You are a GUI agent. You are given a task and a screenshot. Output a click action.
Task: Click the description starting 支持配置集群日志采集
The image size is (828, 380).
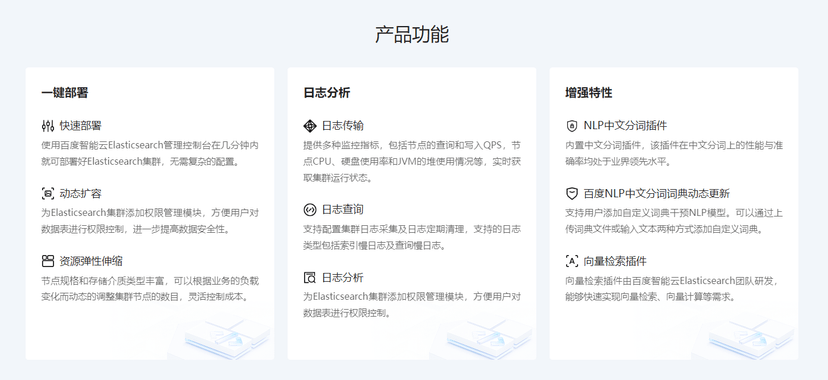pos(412,237)
